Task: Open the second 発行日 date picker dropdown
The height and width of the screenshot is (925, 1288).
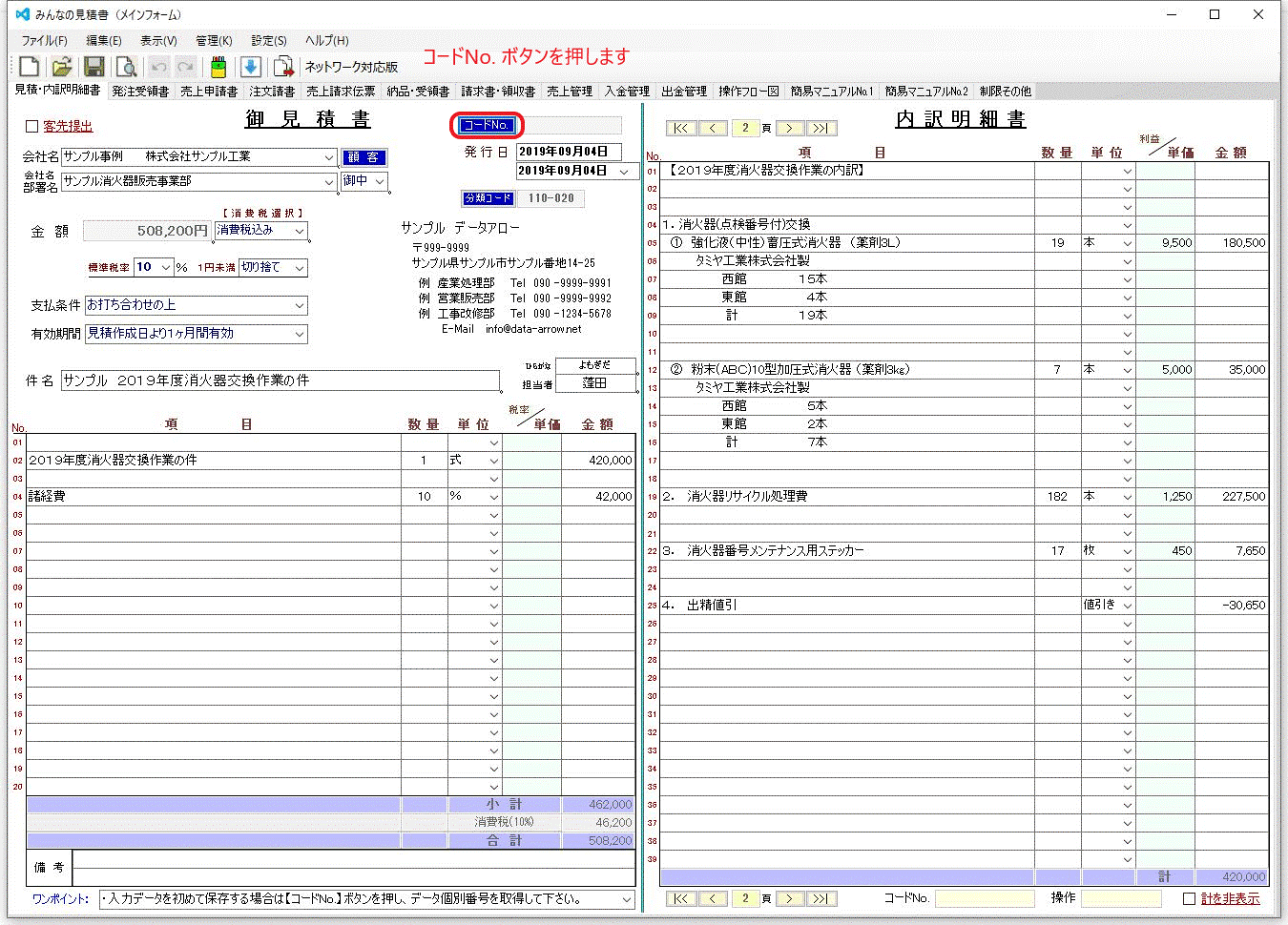Action: (625, 172)
